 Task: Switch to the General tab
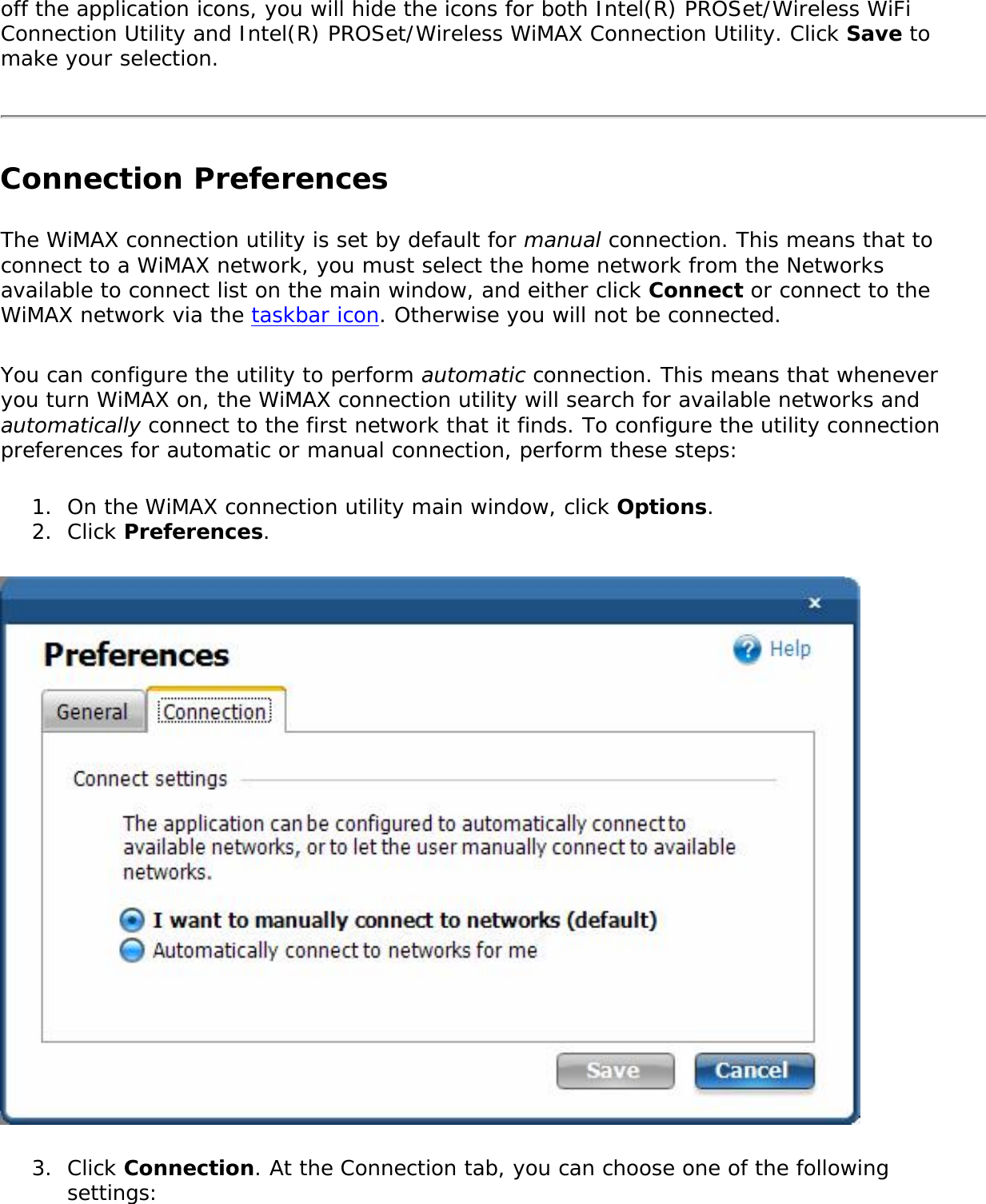(92, 711)
